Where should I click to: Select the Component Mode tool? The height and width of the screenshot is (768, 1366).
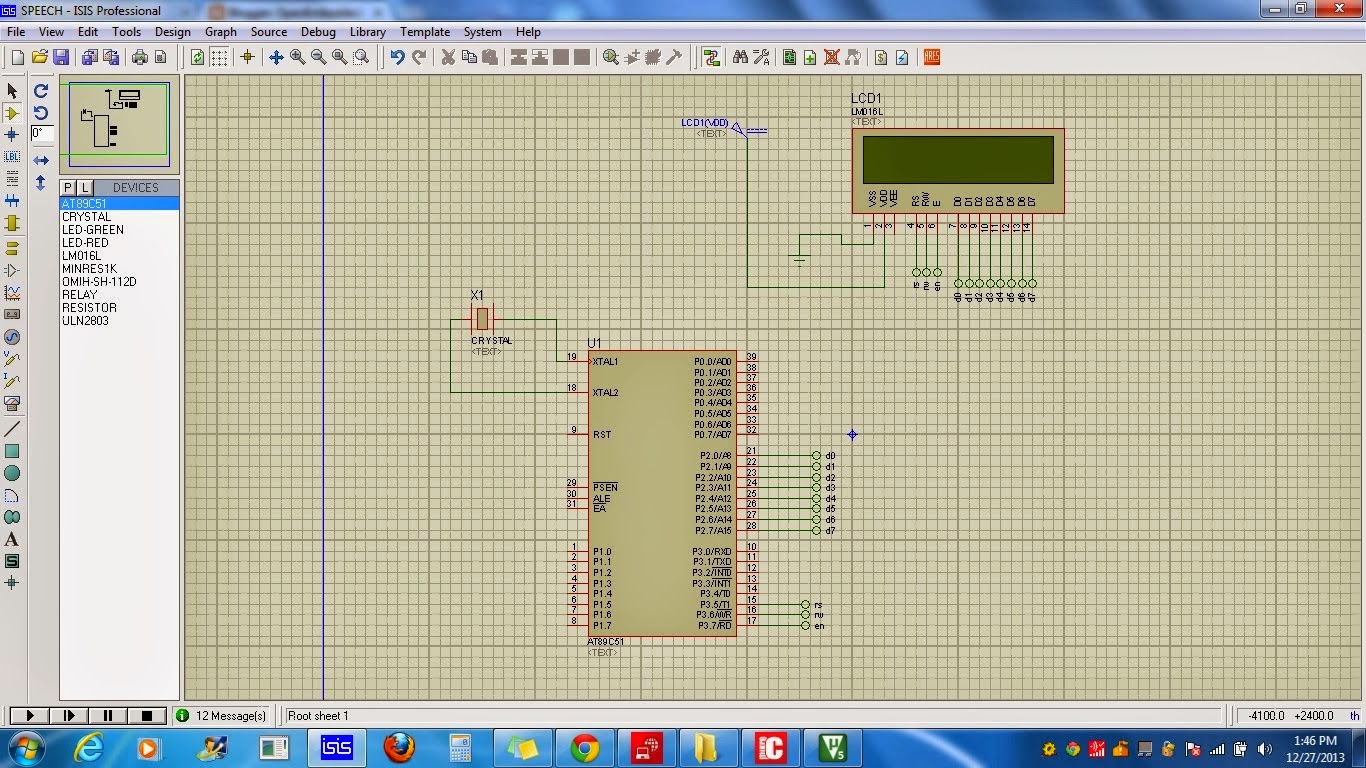[x=13, y=113]
